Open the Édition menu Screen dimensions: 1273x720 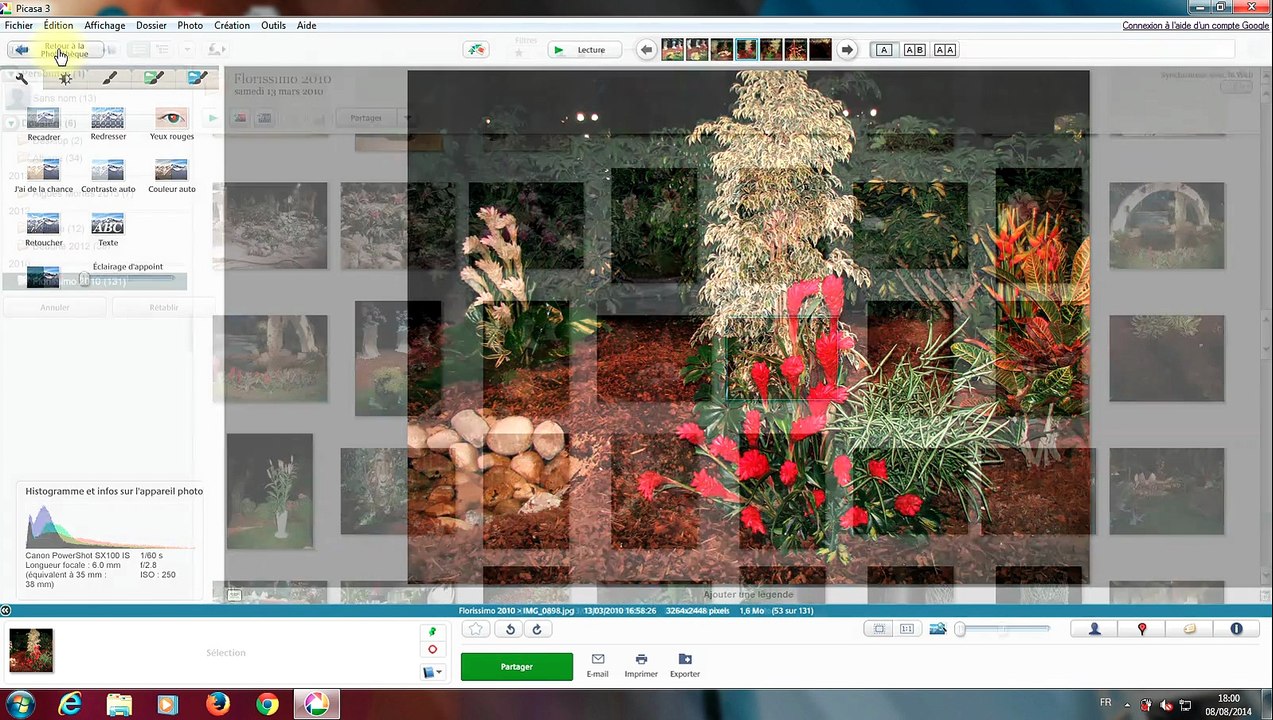pyautogui.click(x=58, y=25)
